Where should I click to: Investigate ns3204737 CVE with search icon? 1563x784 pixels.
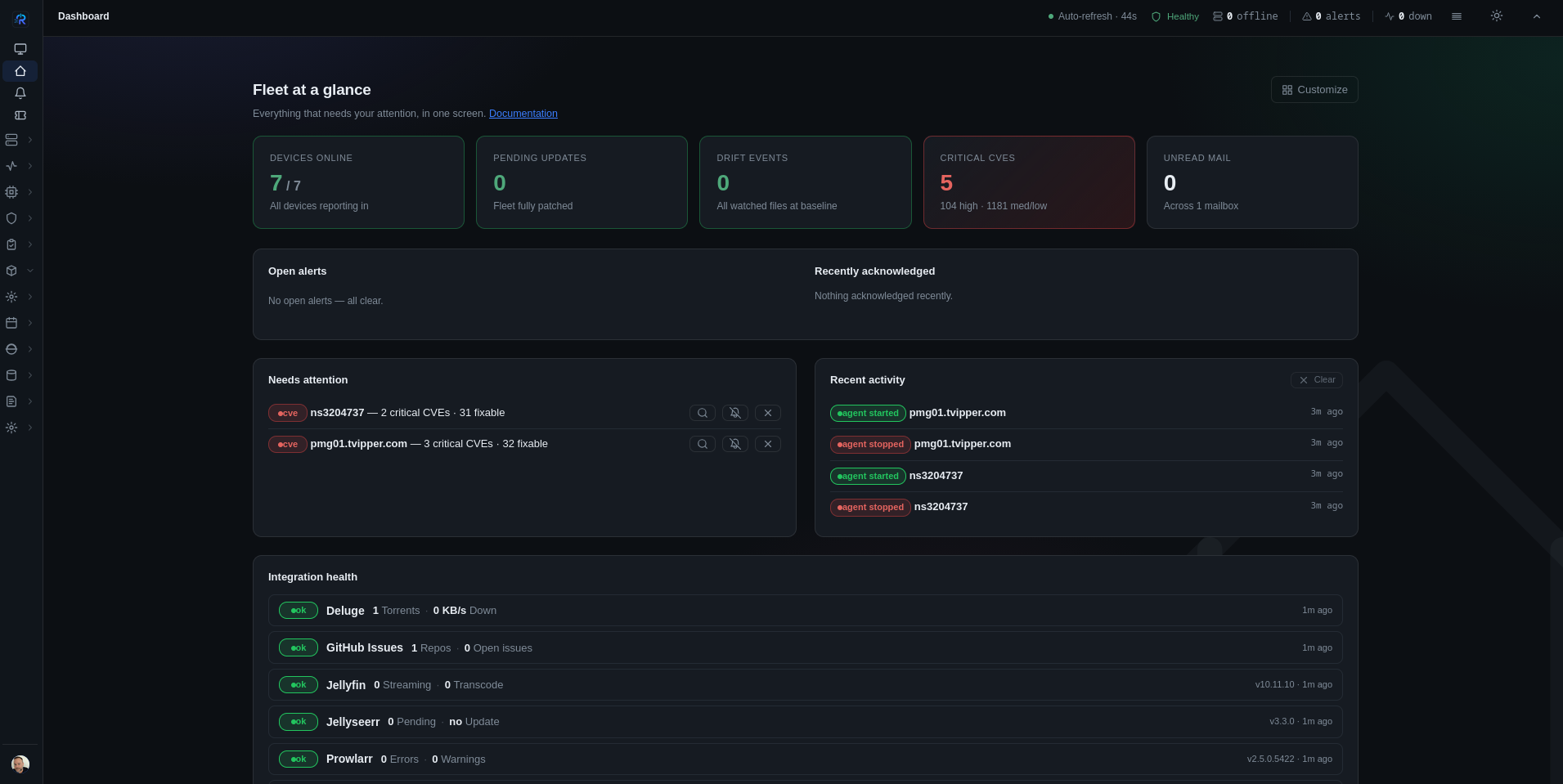(703, 413)
